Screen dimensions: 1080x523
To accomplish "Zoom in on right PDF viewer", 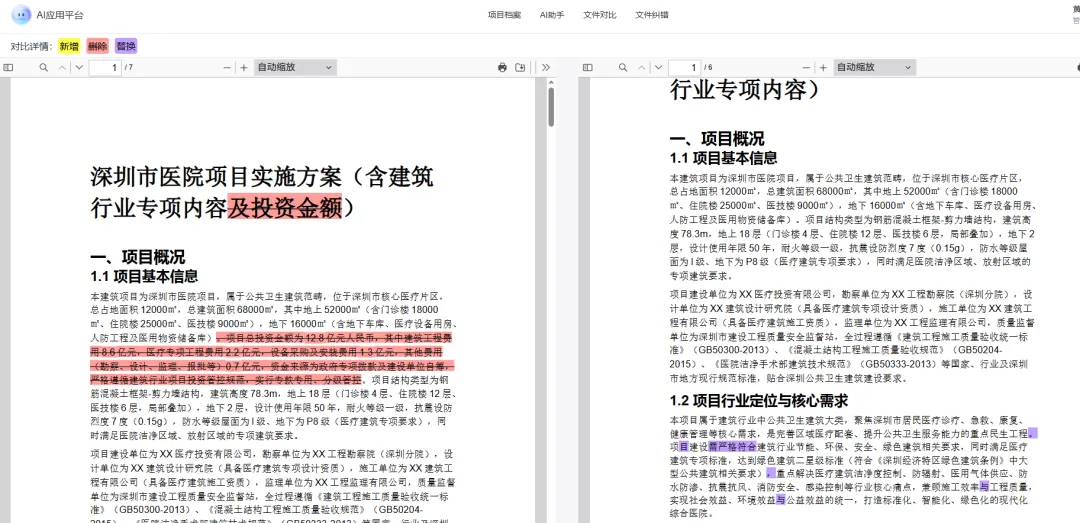I will (822, 68).
